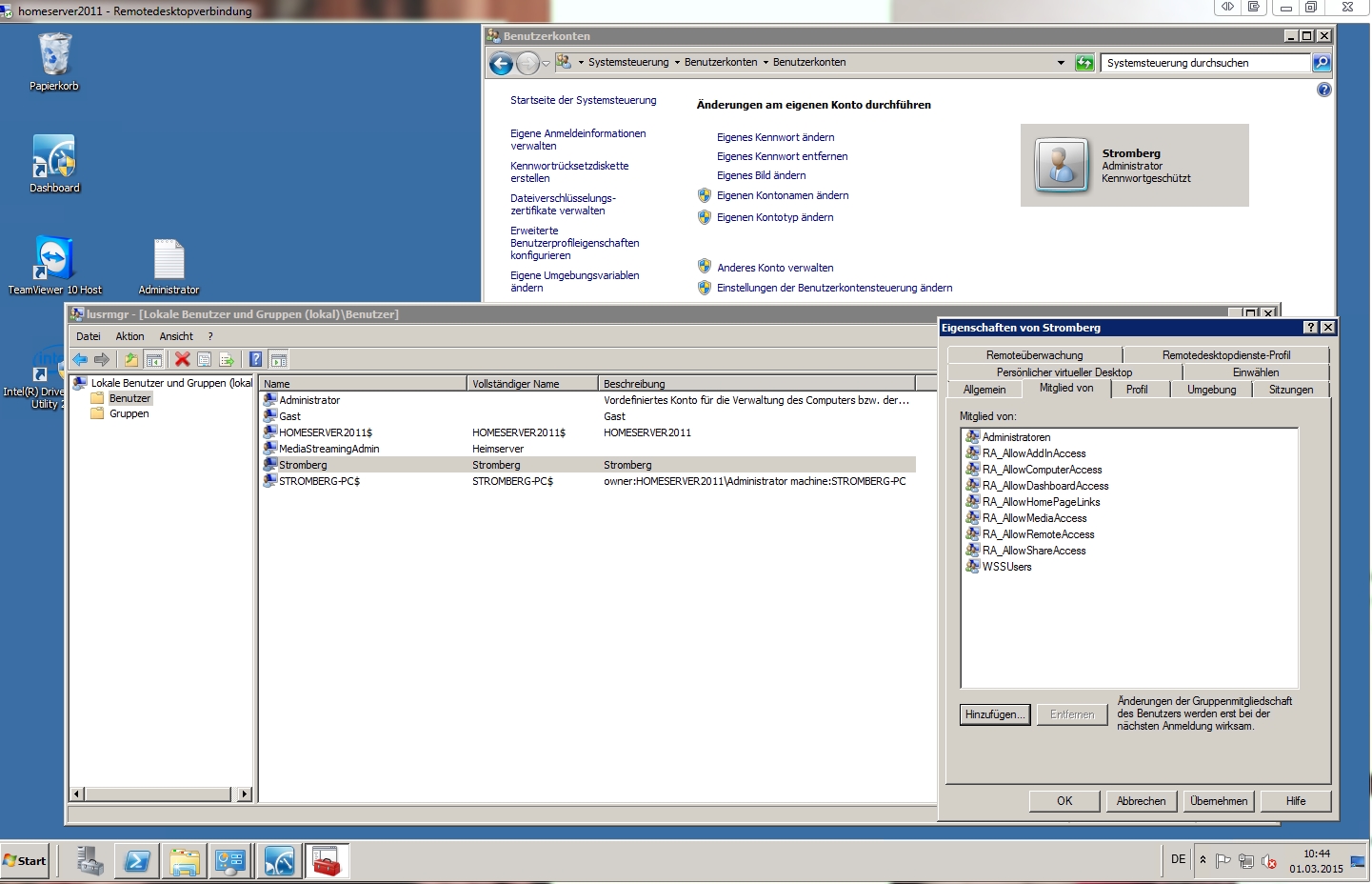The image size is (1372, 884).
Task: Open PowerShell from the taskbar
Action: click(x=136, y=861)
